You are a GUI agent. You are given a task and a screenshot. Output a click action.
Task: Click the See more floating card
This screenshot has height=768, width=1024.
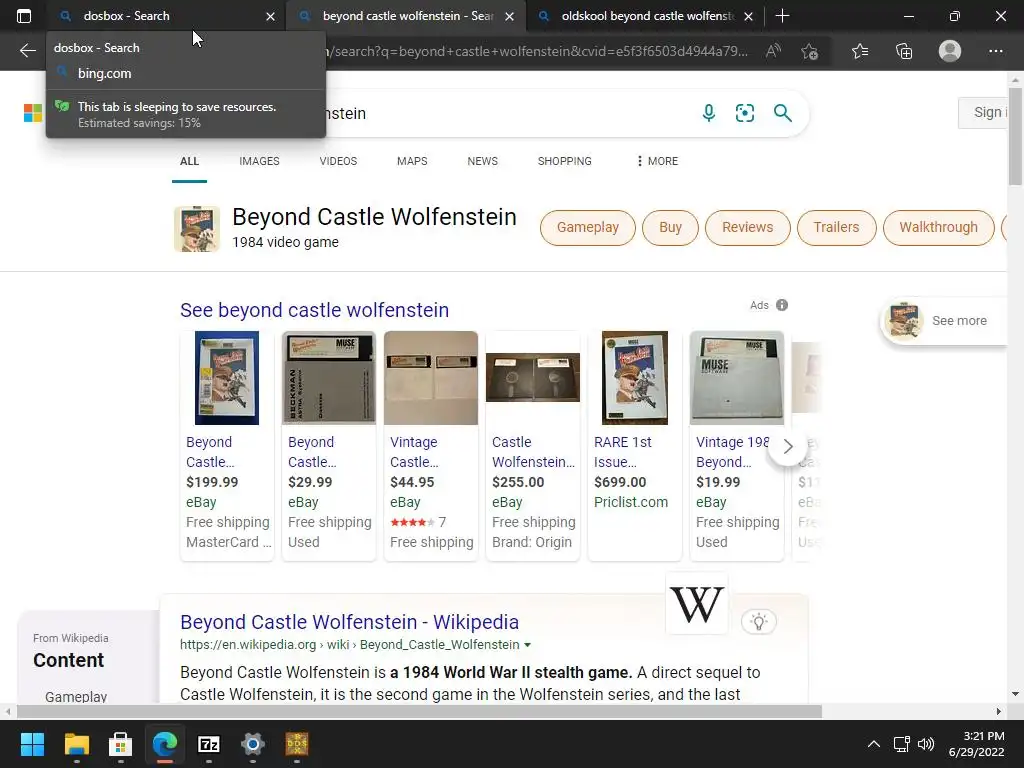coord(944,321)
